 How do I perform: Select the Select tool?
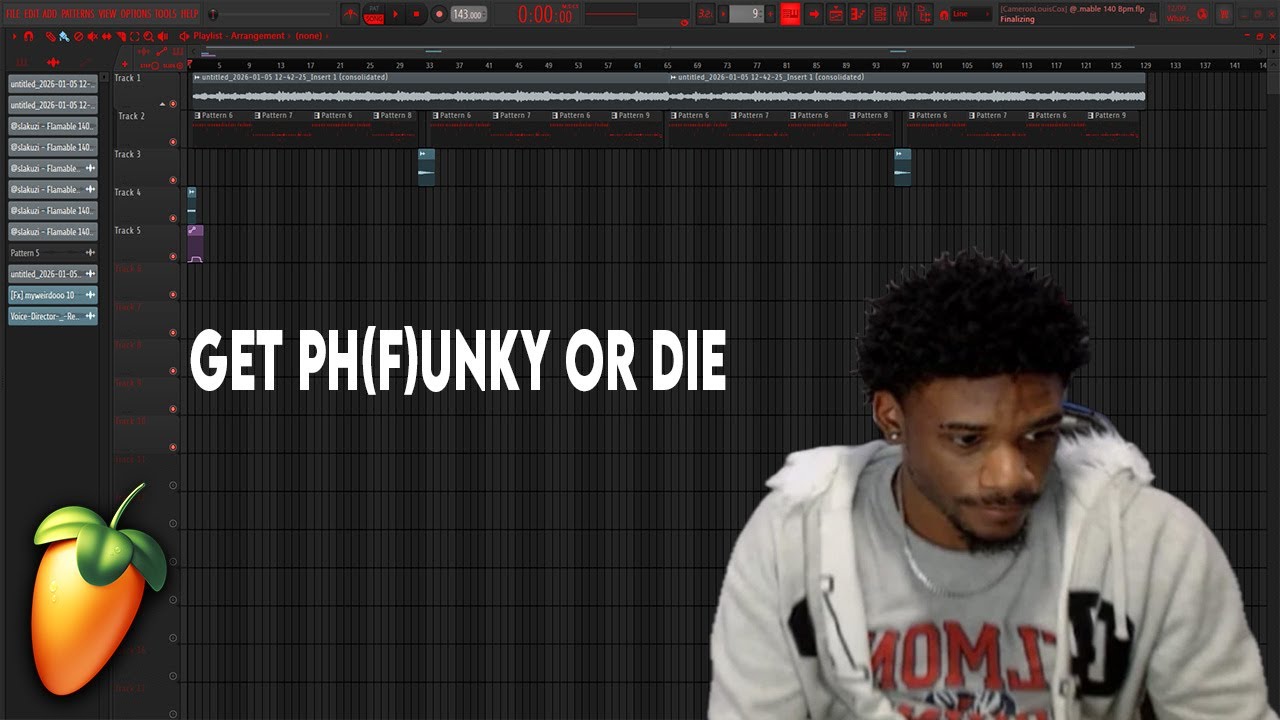click(134, 36)
